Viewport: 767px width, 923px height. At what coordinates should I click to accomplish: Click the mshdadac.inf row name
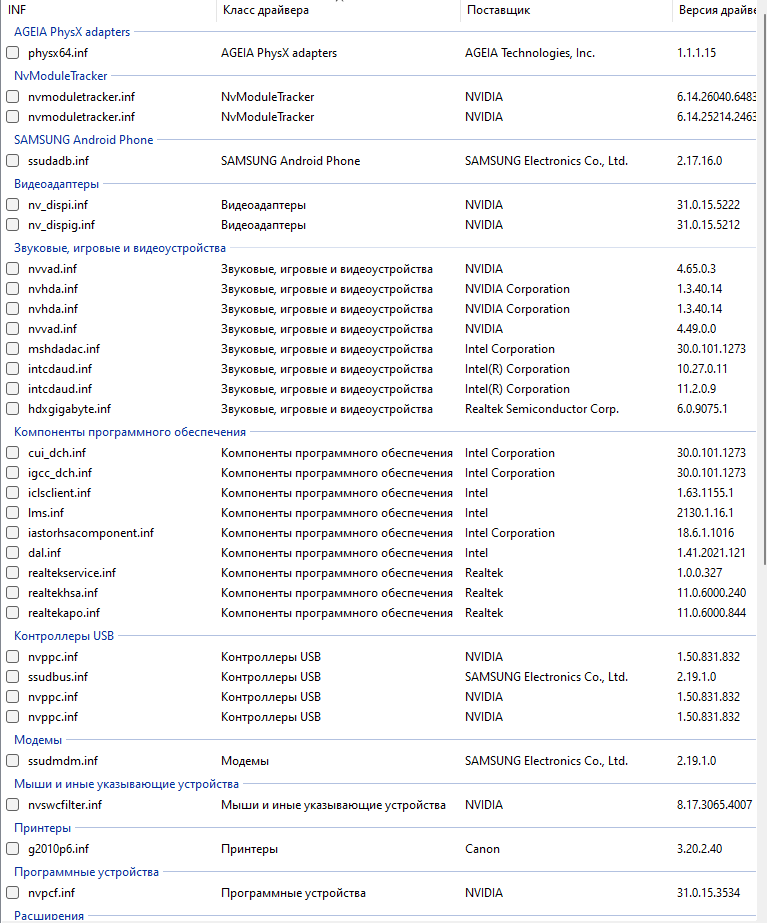pyautogui.click(x=64, y=349)
